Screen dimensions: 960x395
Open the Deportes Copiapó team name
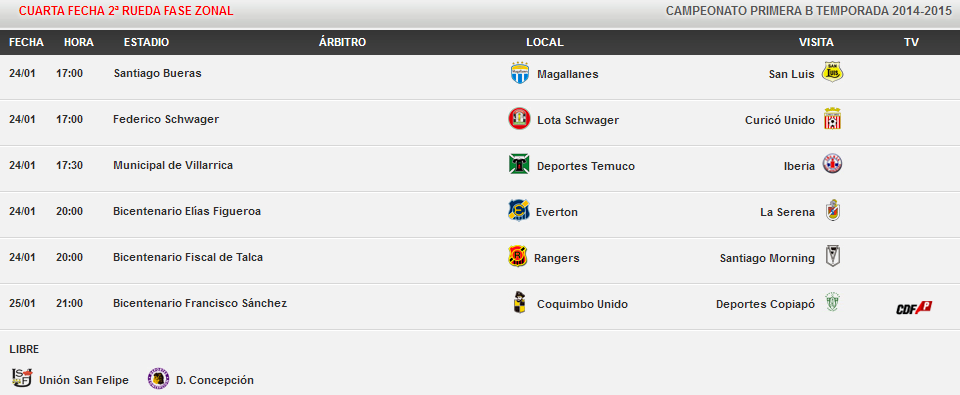(x=765, y=304)
